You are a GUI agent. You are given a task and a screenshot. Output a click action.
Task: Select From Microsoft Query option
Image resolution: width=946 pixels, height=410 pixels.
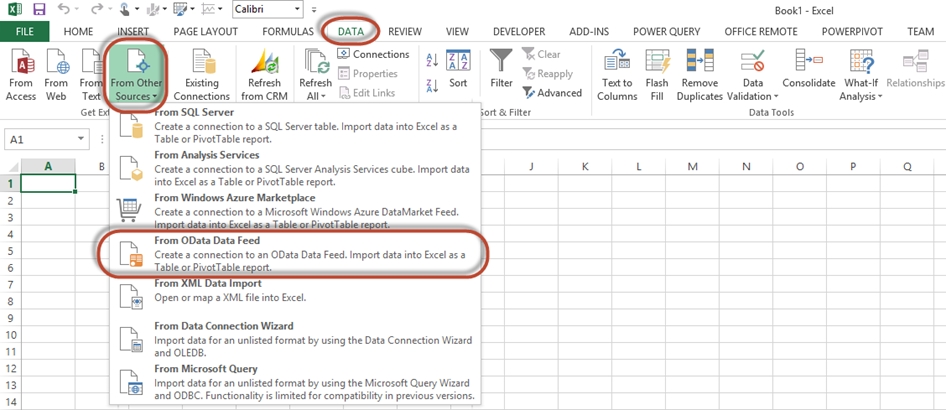[x=295, y=382]
